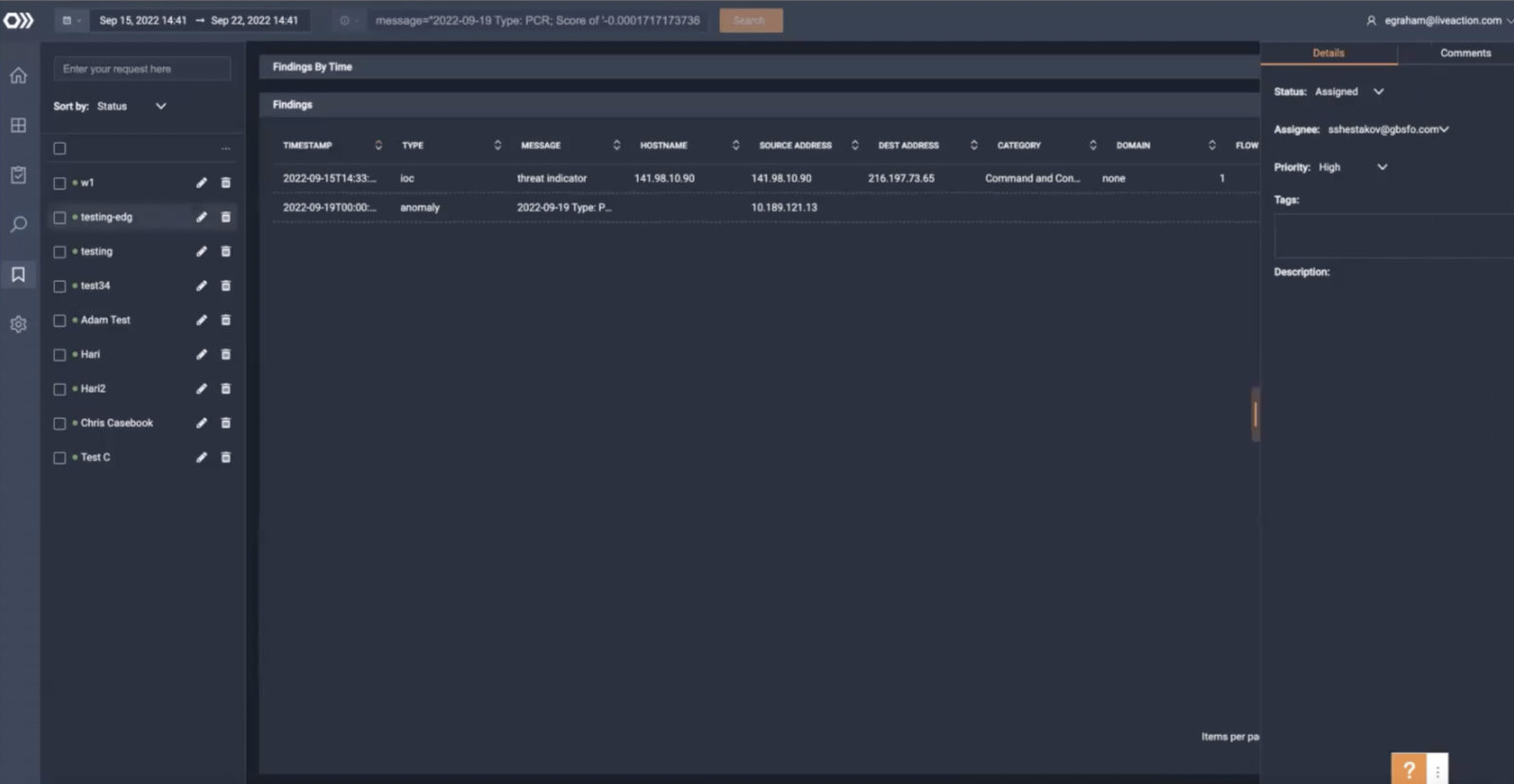
Task: Check the Adam Test checkbox
Action: click(60, 321)
